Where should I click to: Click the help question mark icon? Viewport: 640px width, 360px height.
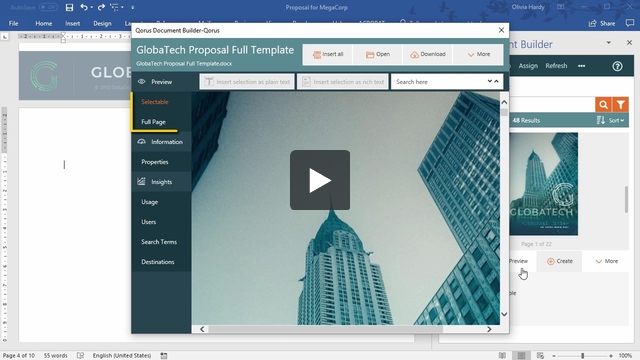pos(617,66)
